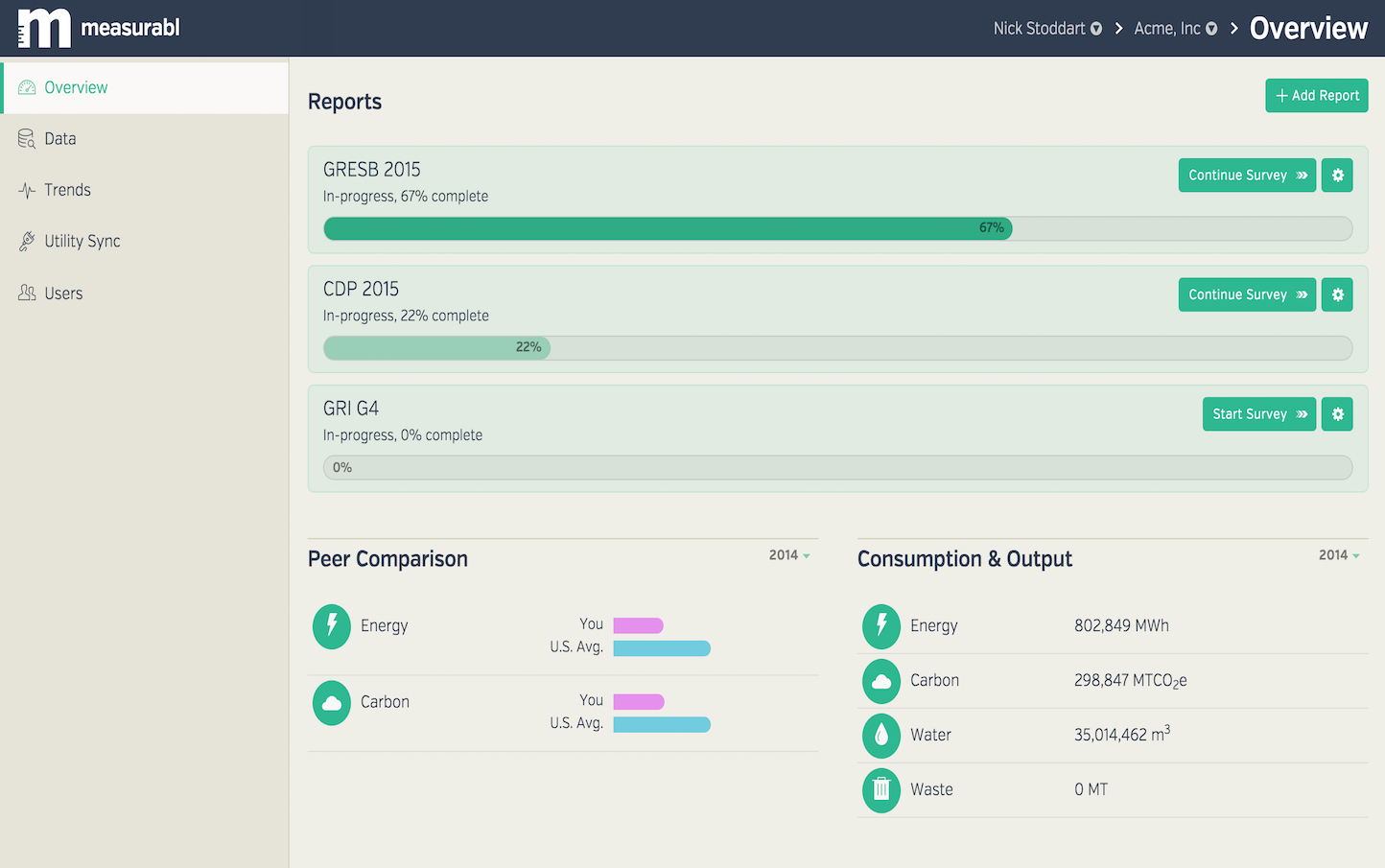Click the Water droplet icon
Screen dimensions: 1385x868
881,736
